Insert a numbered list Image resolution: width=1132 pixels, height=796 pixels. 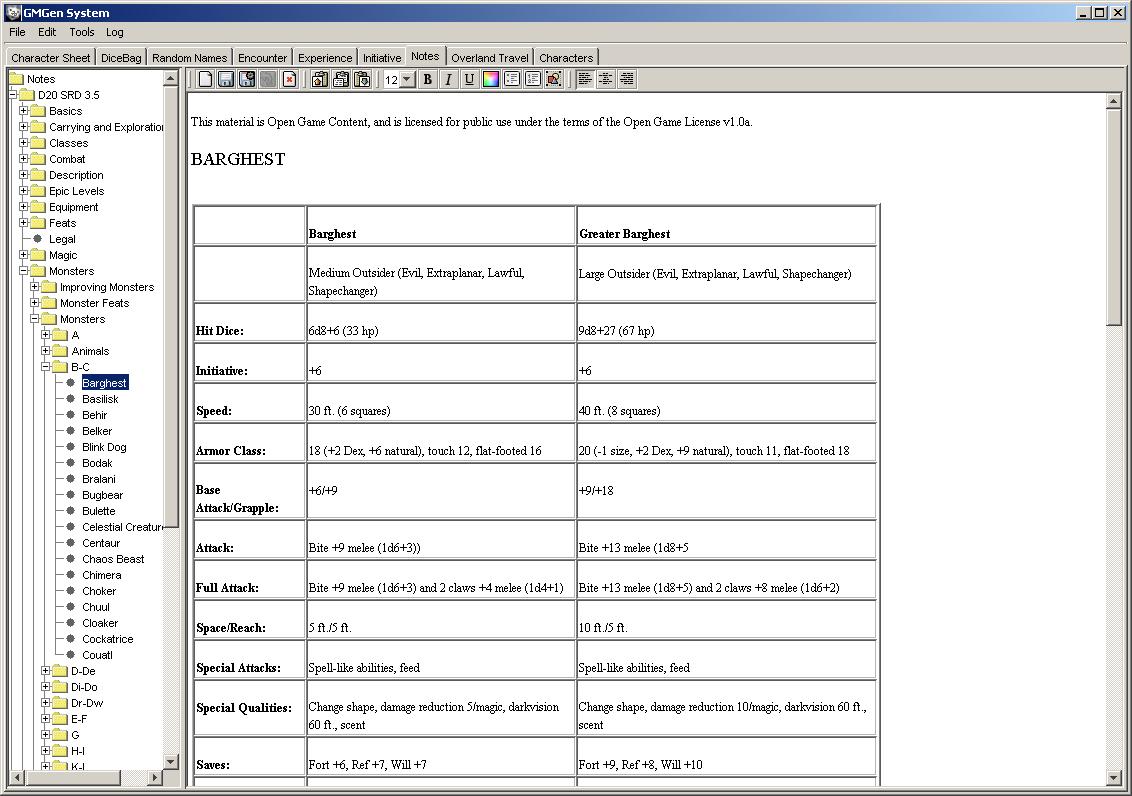pyautogui.click(x=533, y=79)
